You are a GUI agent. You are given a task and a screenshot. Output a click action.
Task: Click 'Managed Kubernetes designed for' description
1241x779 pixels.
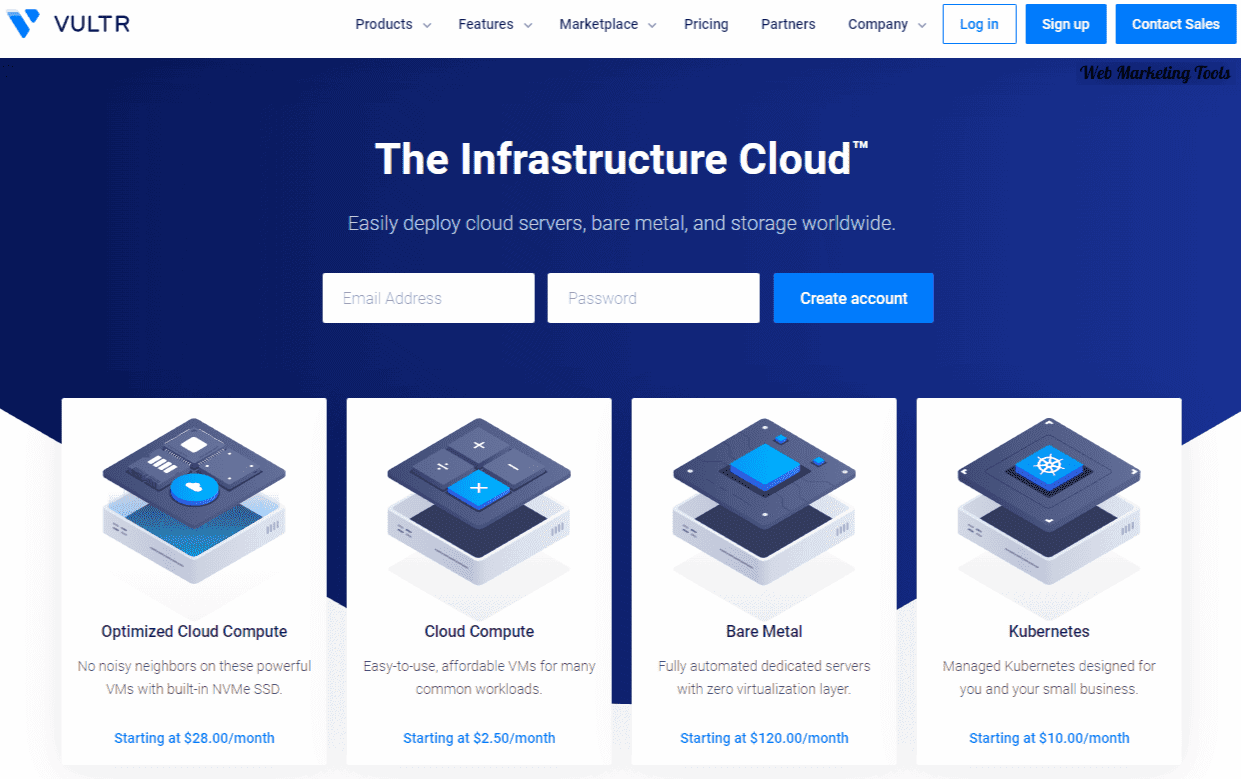point(1049,665)
